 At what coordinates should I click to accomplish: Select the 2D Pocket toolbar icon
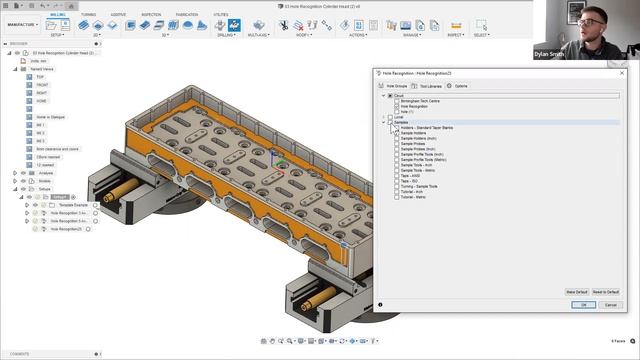[x=98, y=25]
